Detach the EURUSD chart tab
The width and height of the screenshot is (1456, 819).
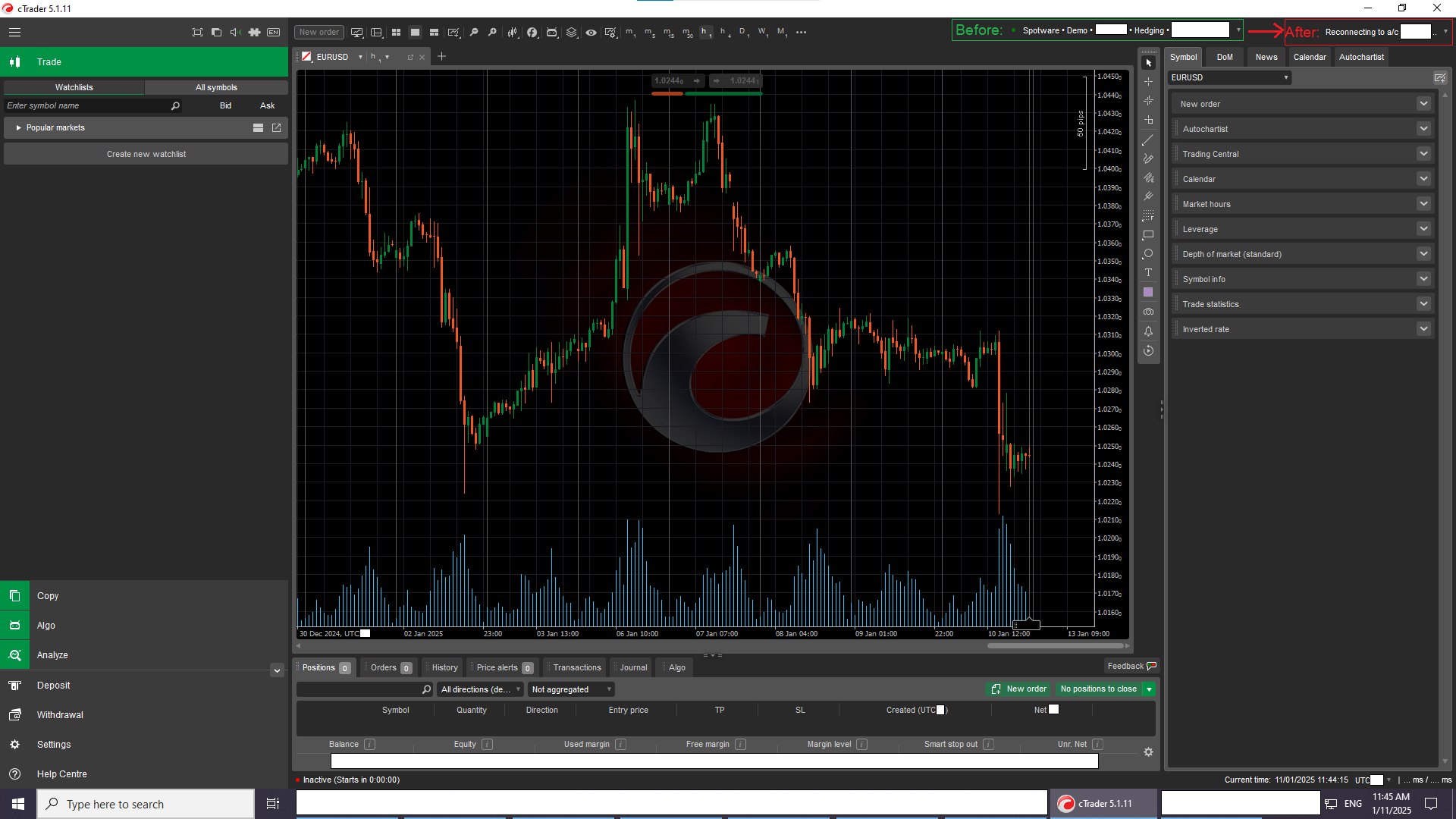point(411,57)
